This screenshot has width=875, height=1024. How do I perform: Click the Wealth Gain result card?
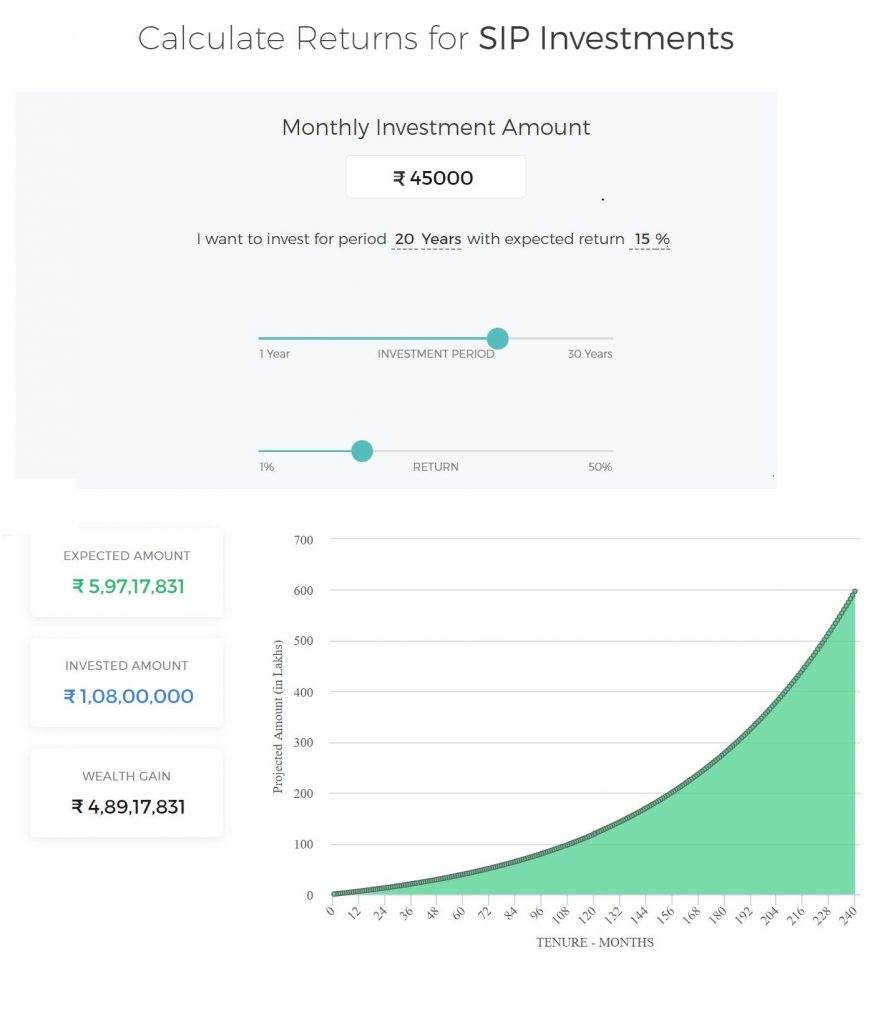(x=127, y=793)
